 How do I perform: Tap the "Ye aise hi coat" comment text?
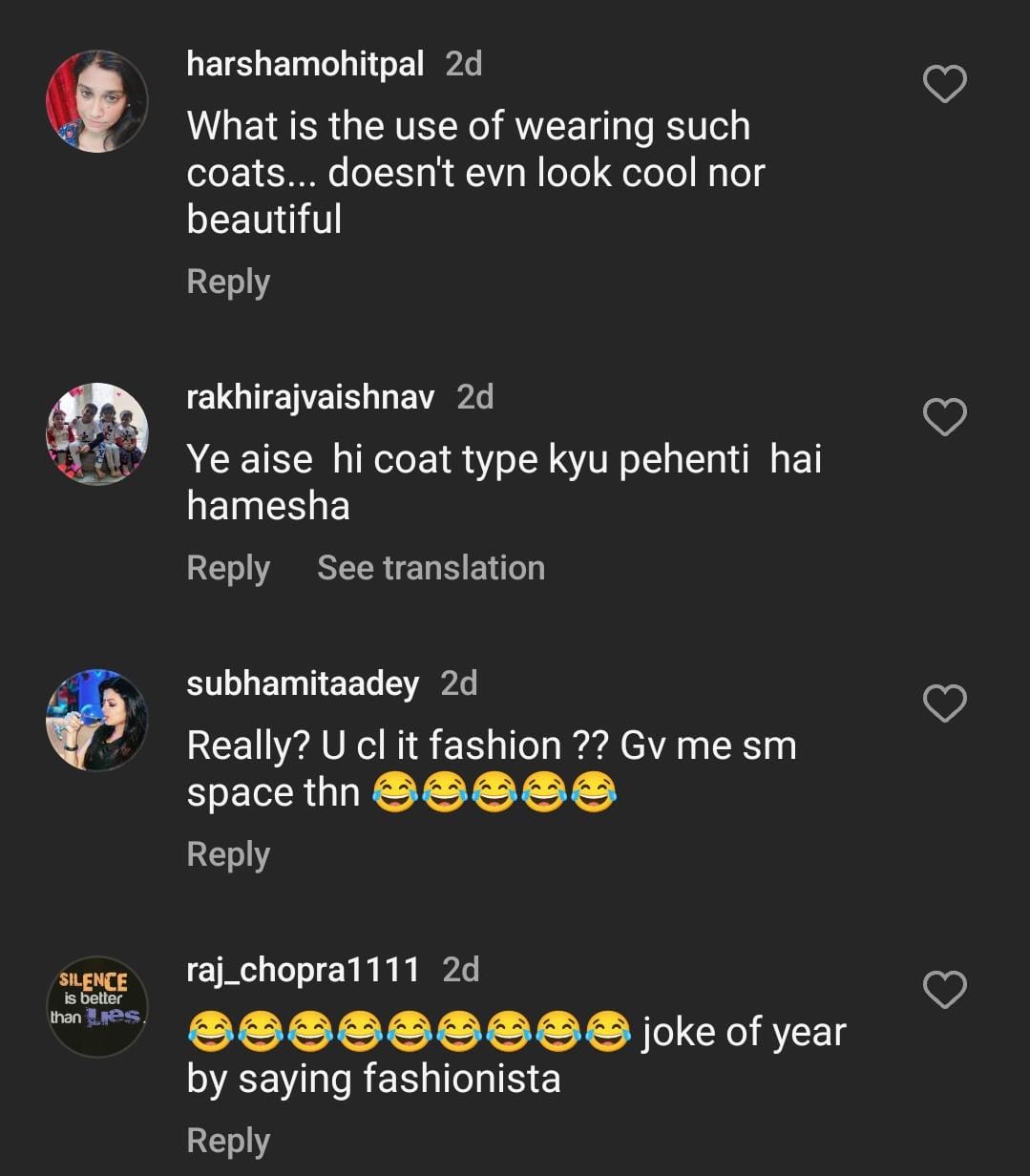coord(503,482)
